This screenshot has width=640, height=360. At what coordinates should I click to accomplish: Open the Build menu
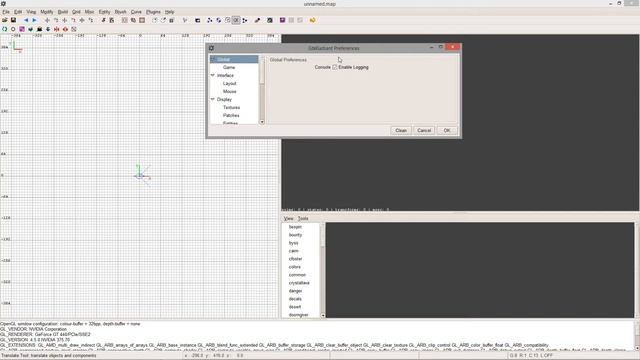click(x=62, y=12)
